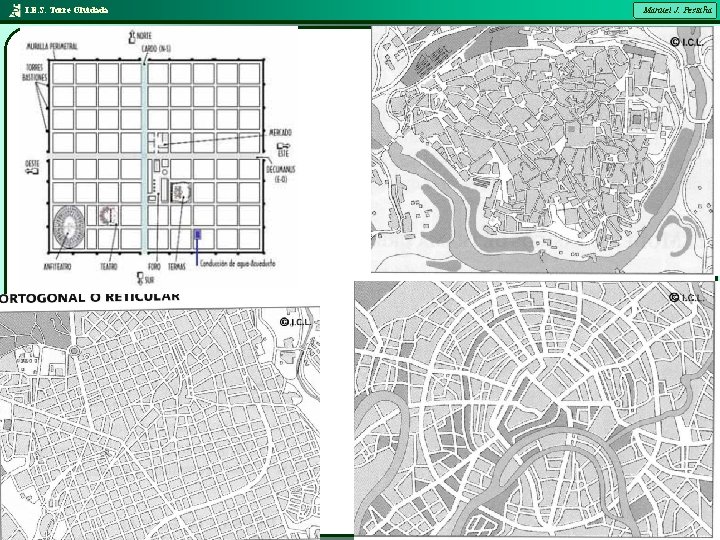Select the Conducción de agua-Acueducto label
This screenshot has width=720, height=540.
click(x=237, y=264)
